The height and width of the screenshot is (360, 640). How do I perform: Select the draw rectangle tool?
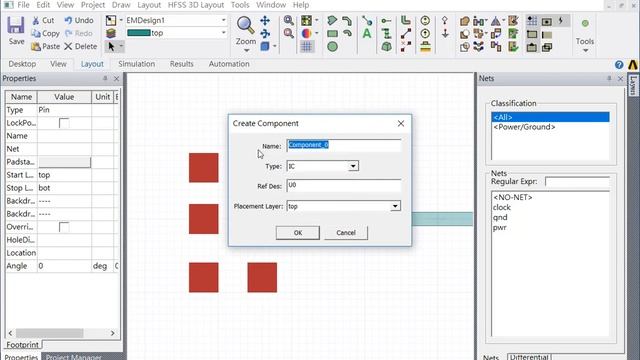[x=332, y=33]
